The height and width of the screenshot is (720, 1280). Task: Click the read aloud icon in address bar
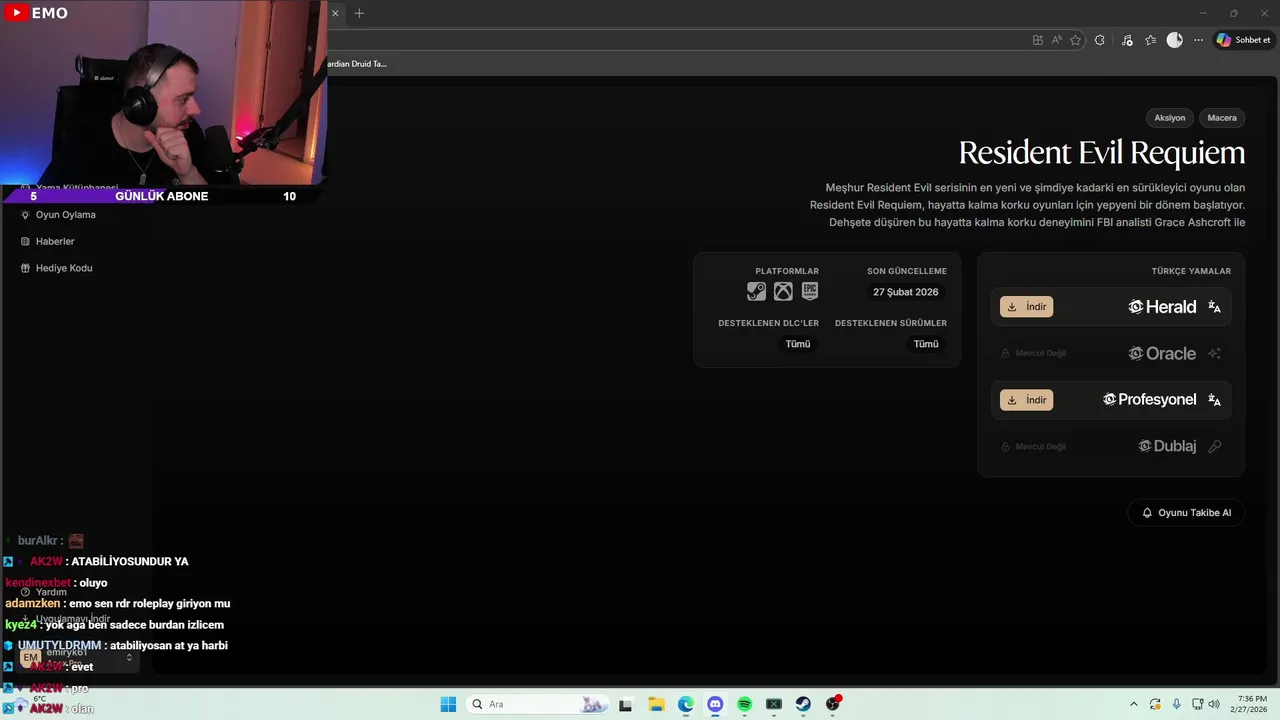click(x=1057, y=40)
